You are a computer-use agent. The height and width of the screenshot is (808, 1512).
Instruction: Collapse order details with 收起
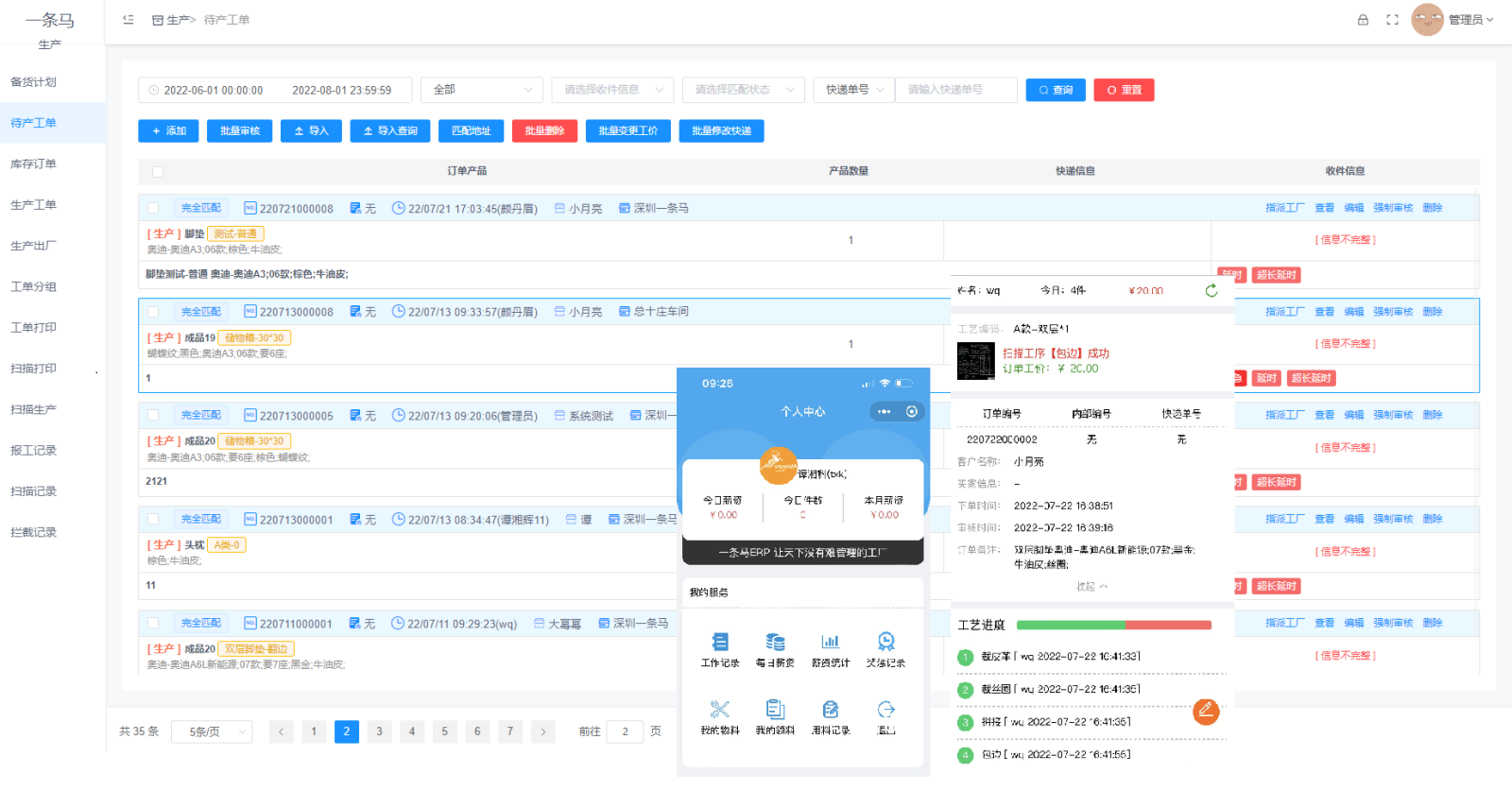point(1091,587)
